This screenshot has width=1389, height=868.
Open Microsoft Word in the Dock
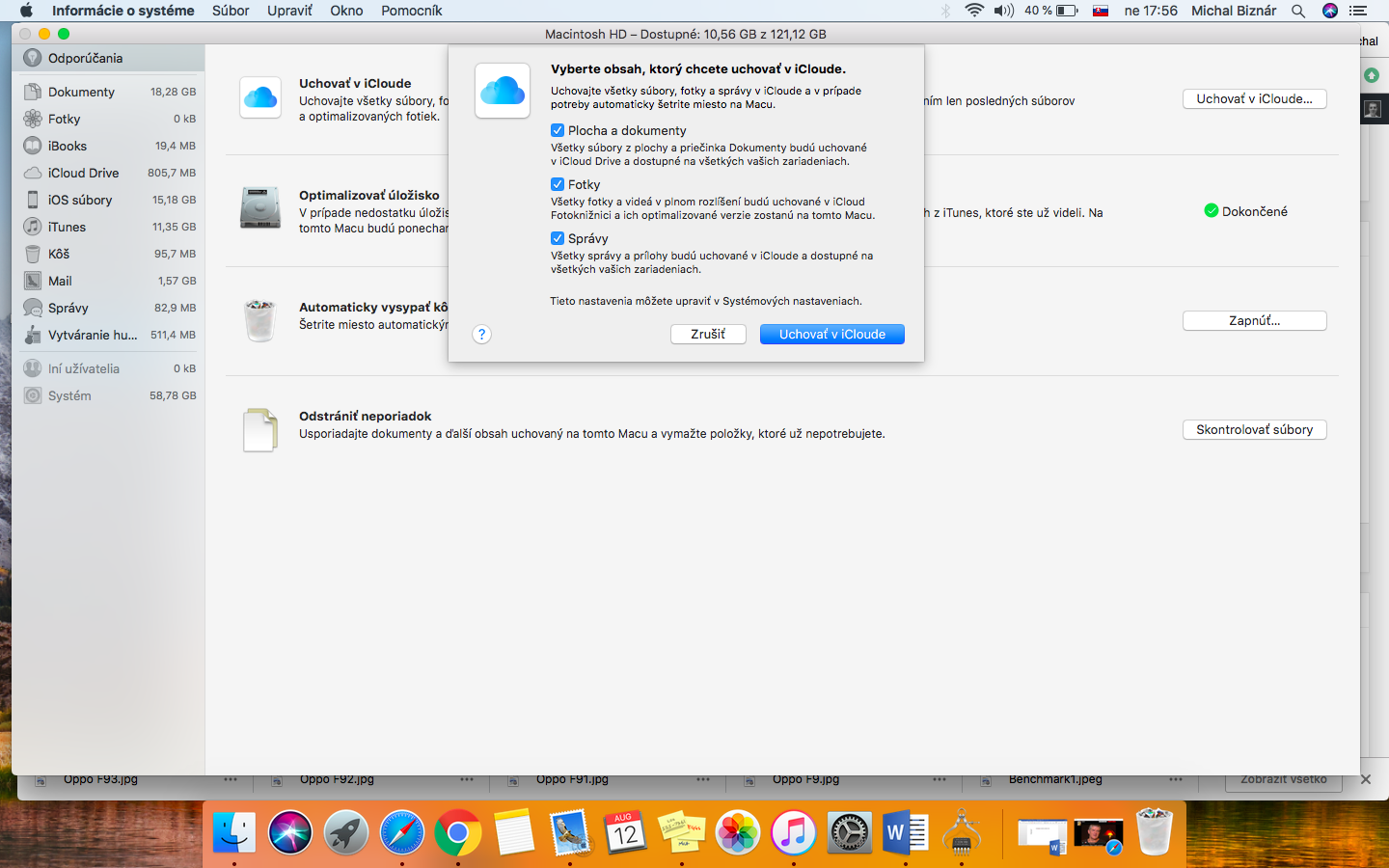pos(906,831)
